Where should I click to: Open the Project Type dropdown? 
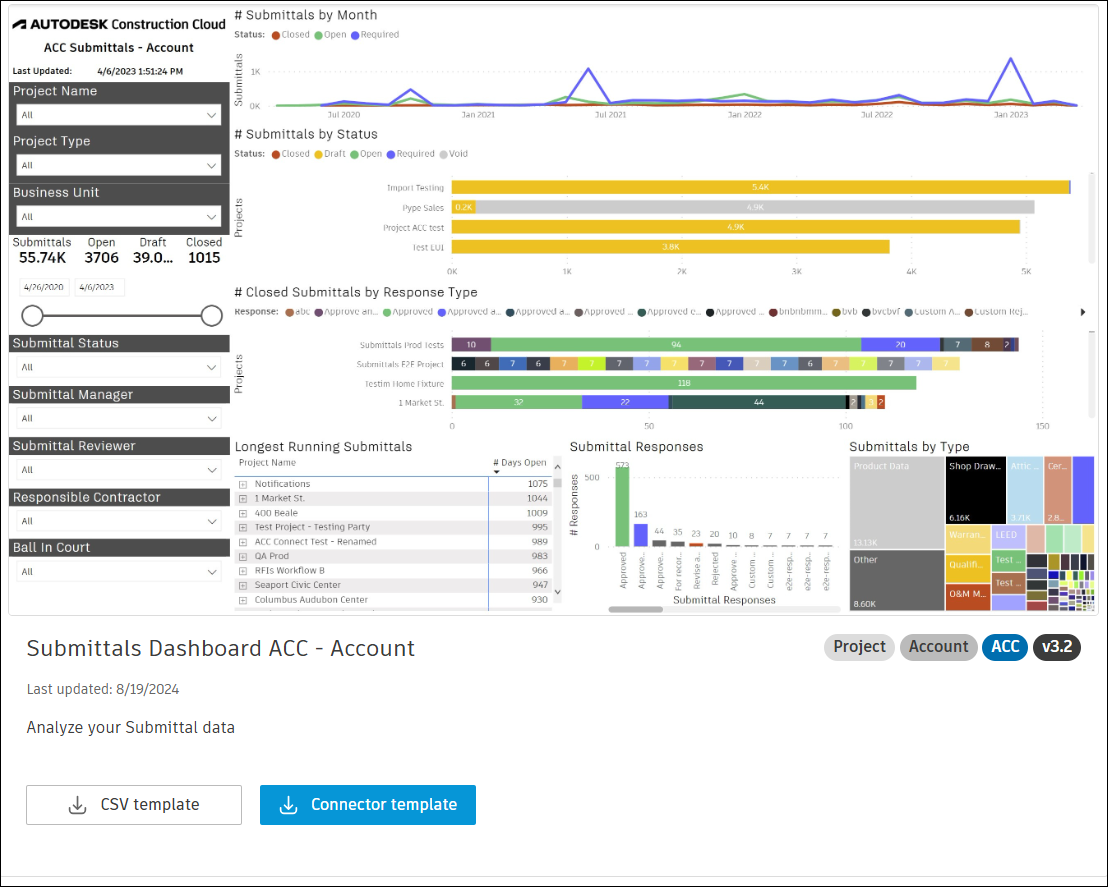tap(118, 165)
